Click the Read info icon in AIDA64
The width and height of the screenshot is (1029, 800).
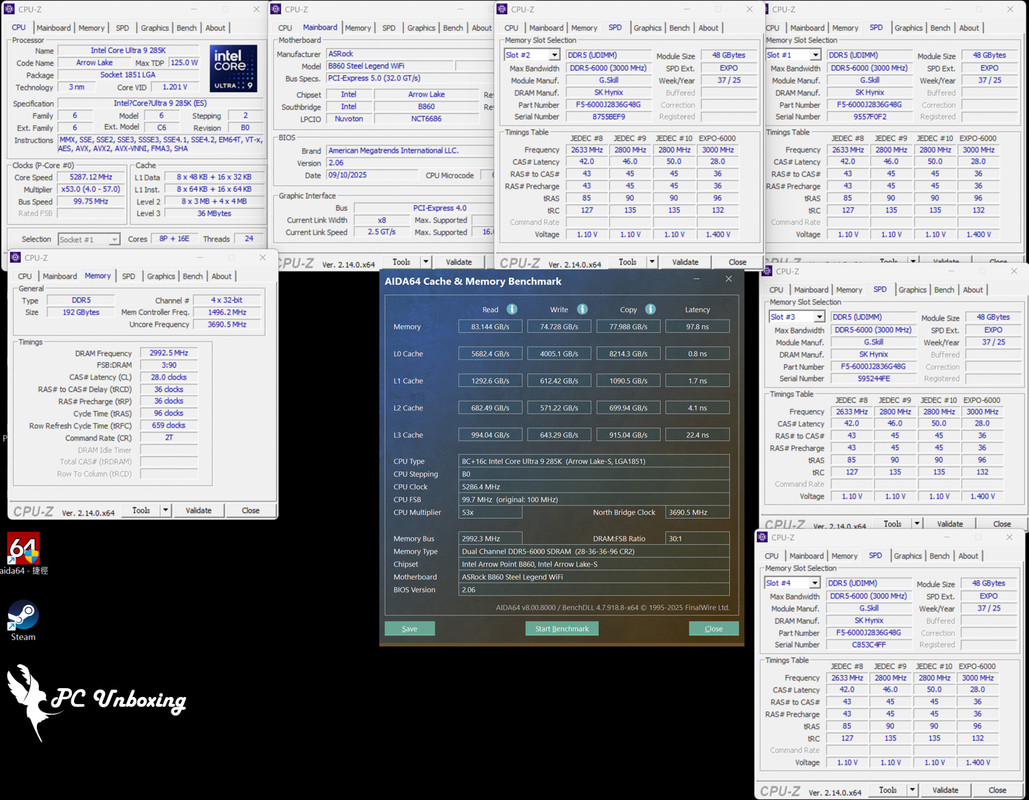coord(512,309)
